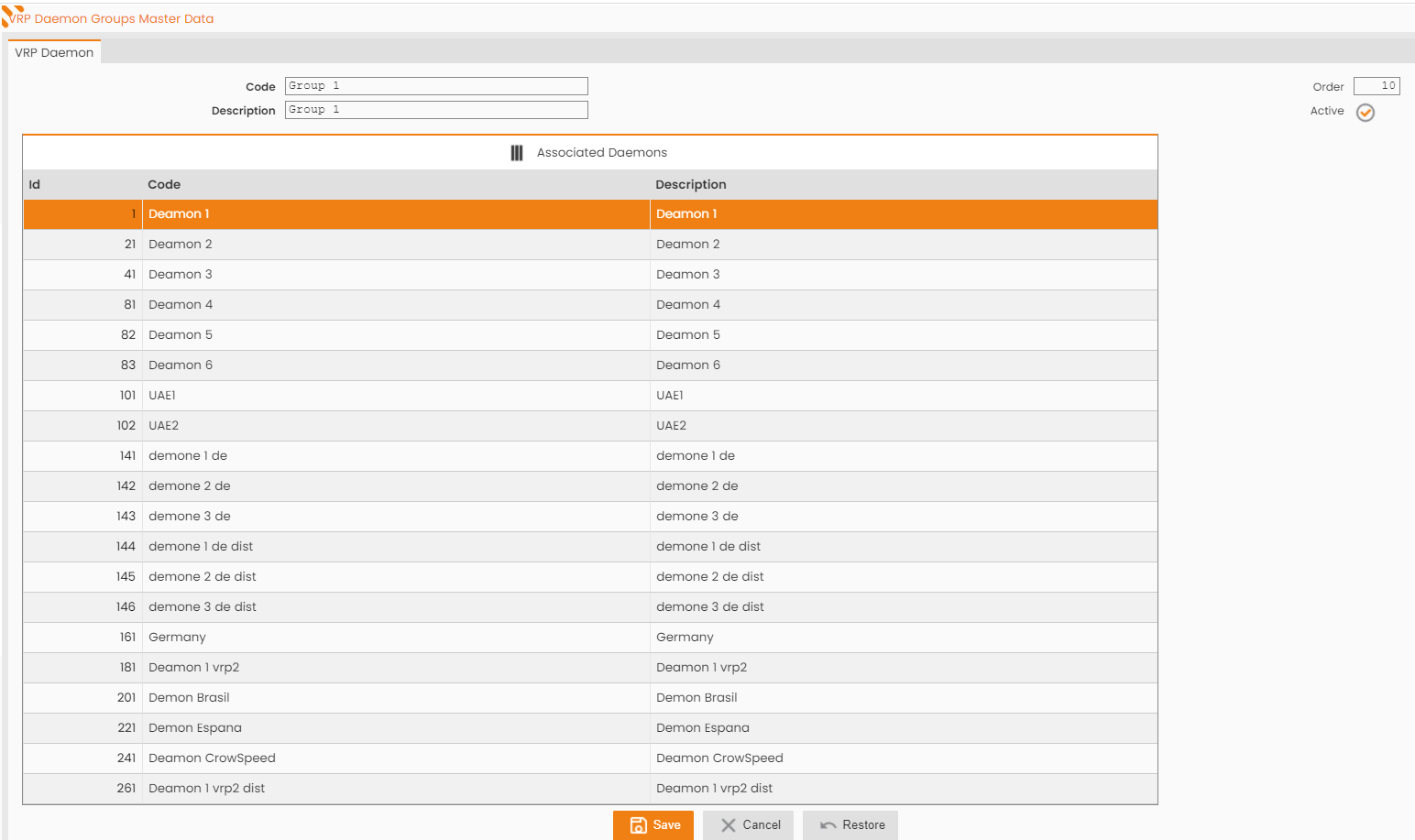Select row with Id 261
Image resolution: width=1415 pixels, height=840 pixels.
pos(590,789)
